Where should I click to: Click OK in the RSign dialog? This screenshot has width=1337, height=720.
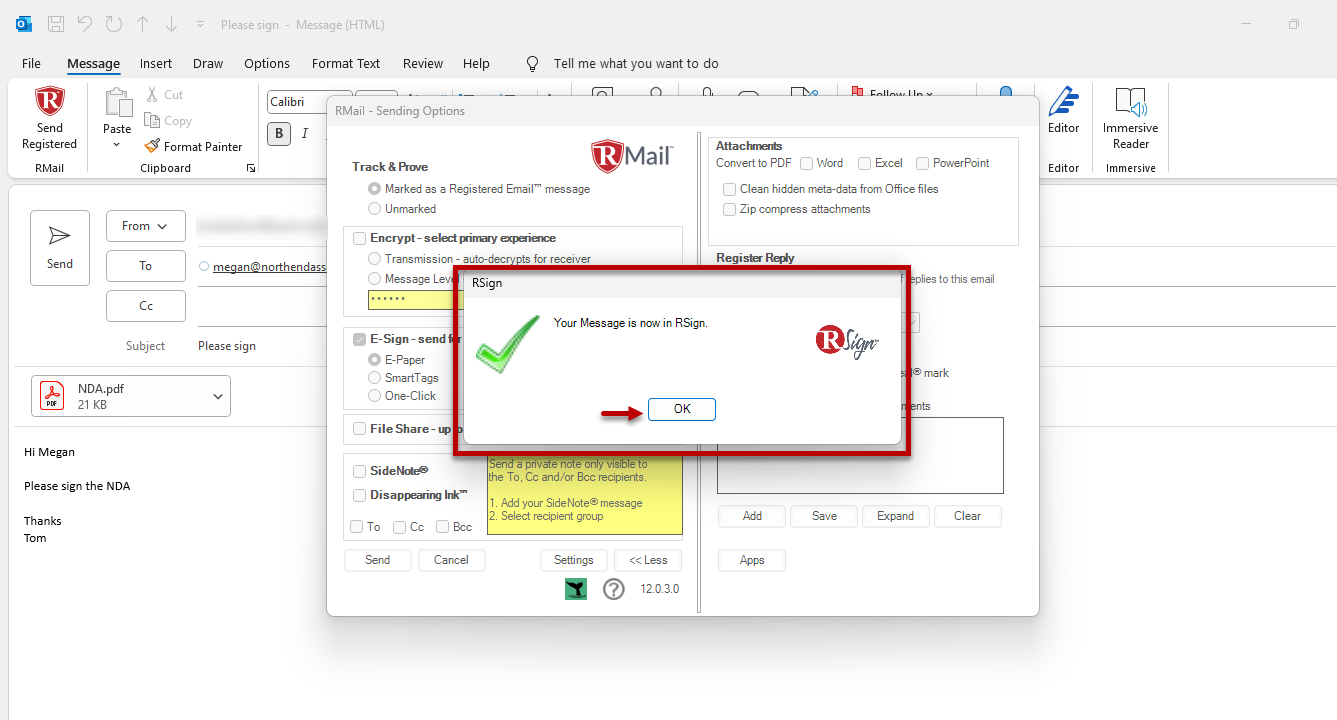pyautogui.click(x=681, y=409)
